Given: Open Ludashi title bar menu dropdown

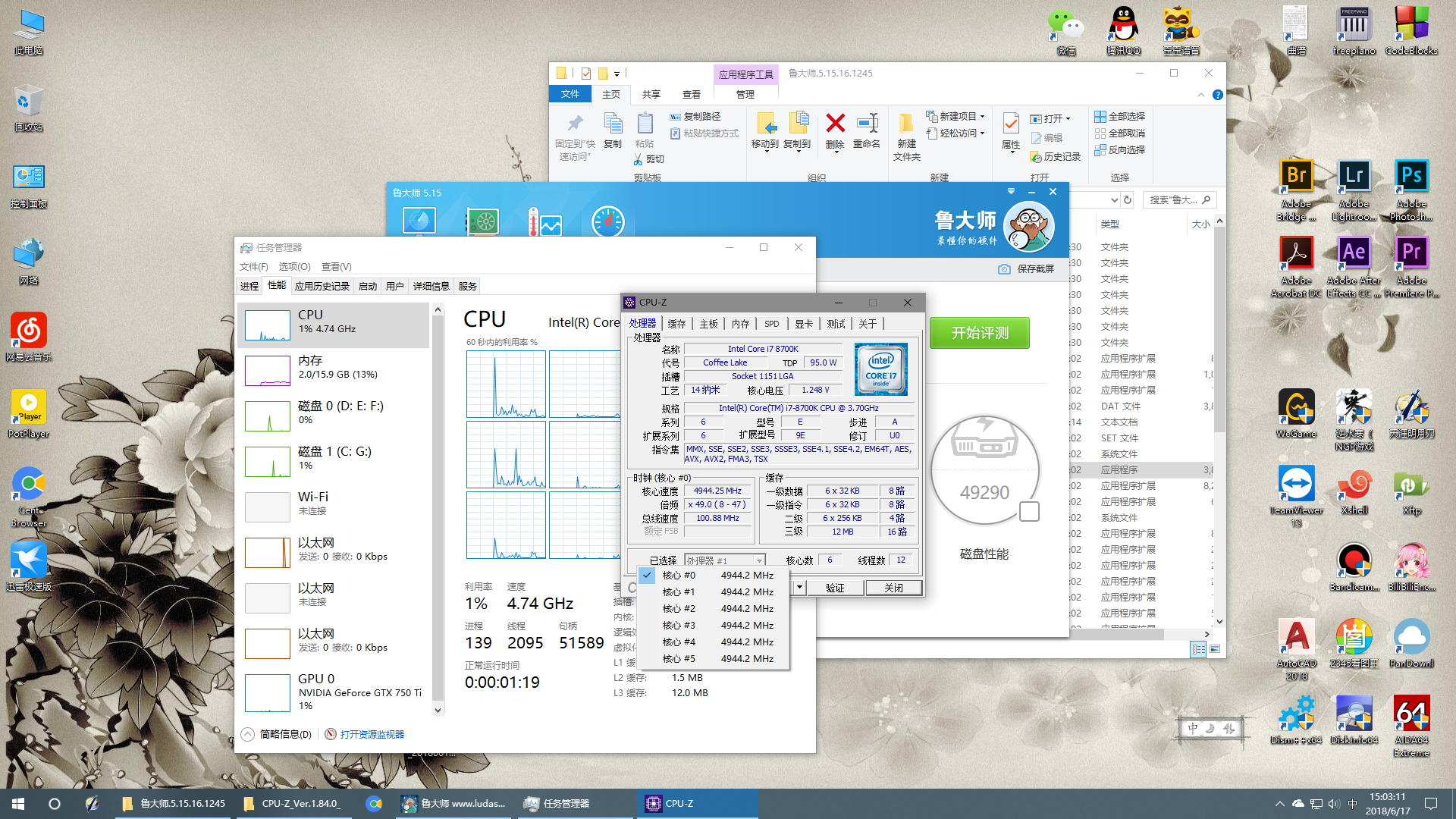Looking at the screenshot, I should pos(1011,192).
